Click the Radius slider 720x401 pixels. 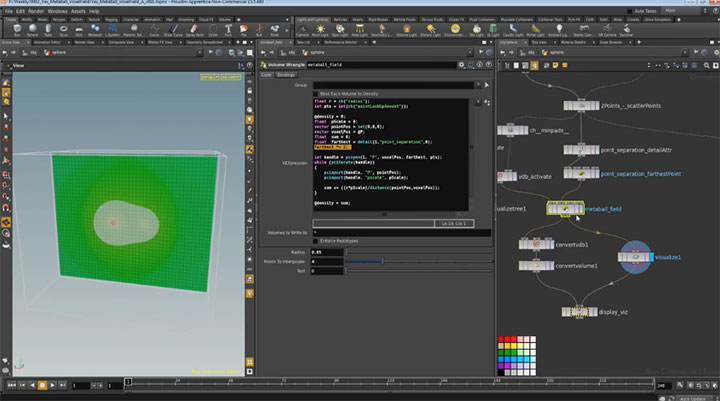coord(419,252)
